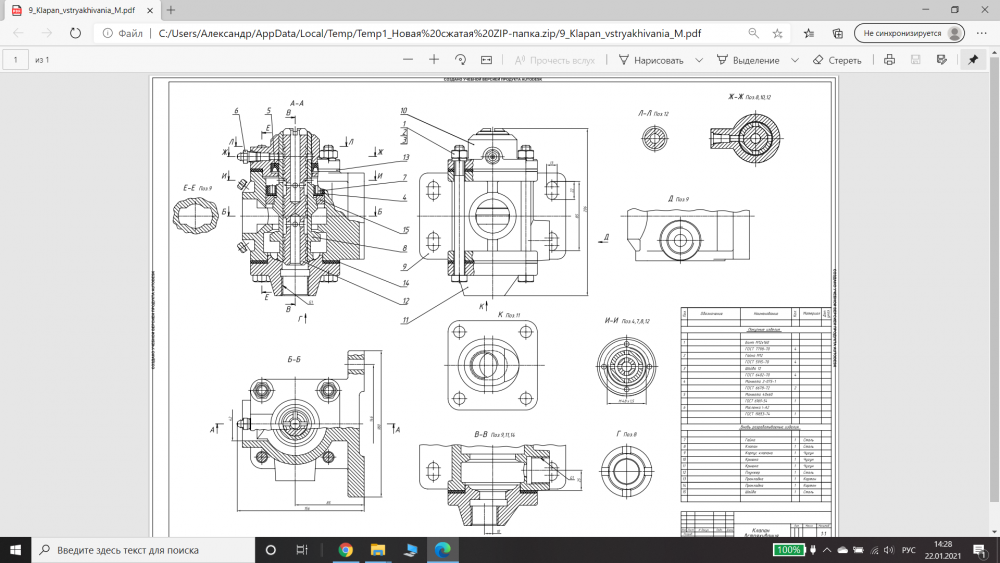
Task: Reload the current page
Action: click(x=76, y=33)
